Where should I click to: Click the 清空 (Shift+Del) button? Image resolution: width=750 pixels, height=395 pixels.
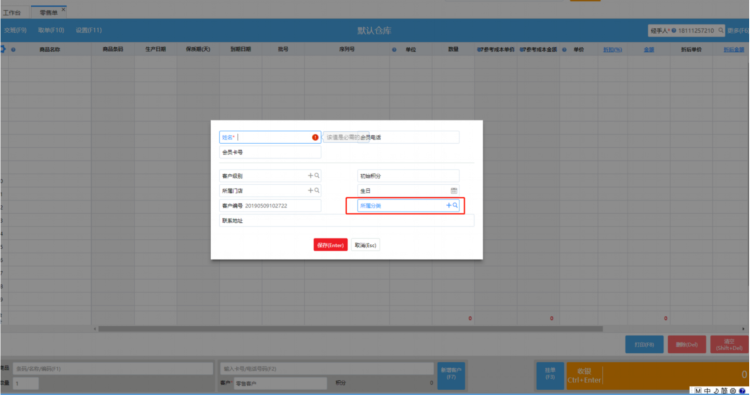point(729,344)
